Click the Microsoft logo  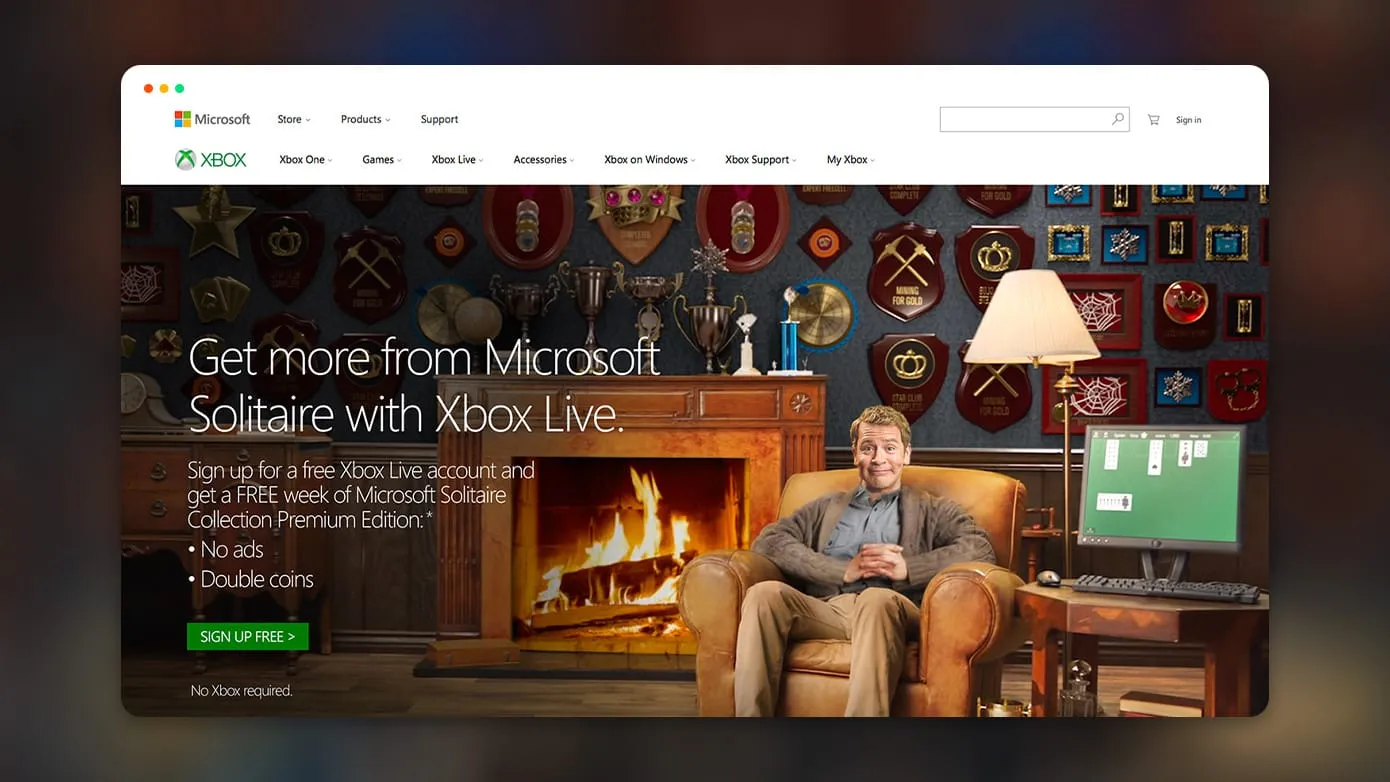click(x=212, y=119)
